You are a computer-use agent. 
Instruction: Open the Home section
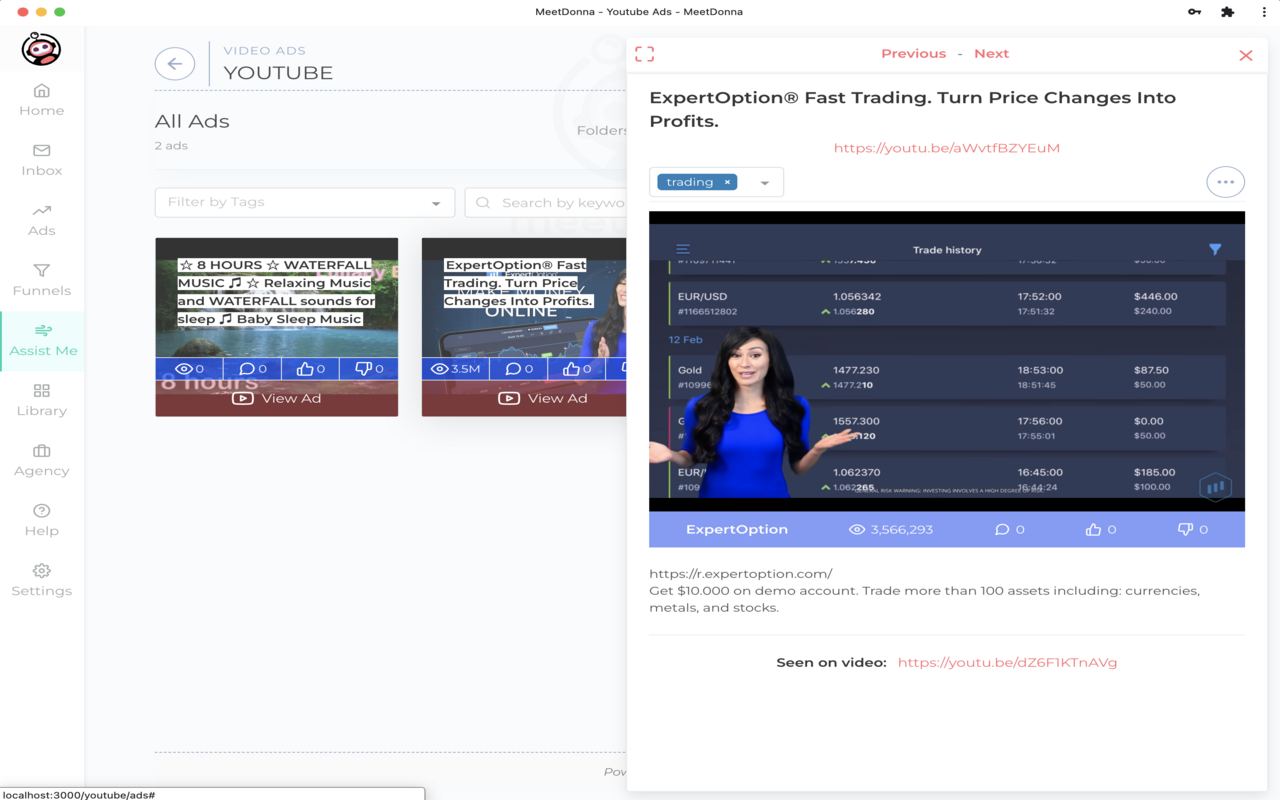(x=41, y=100)
